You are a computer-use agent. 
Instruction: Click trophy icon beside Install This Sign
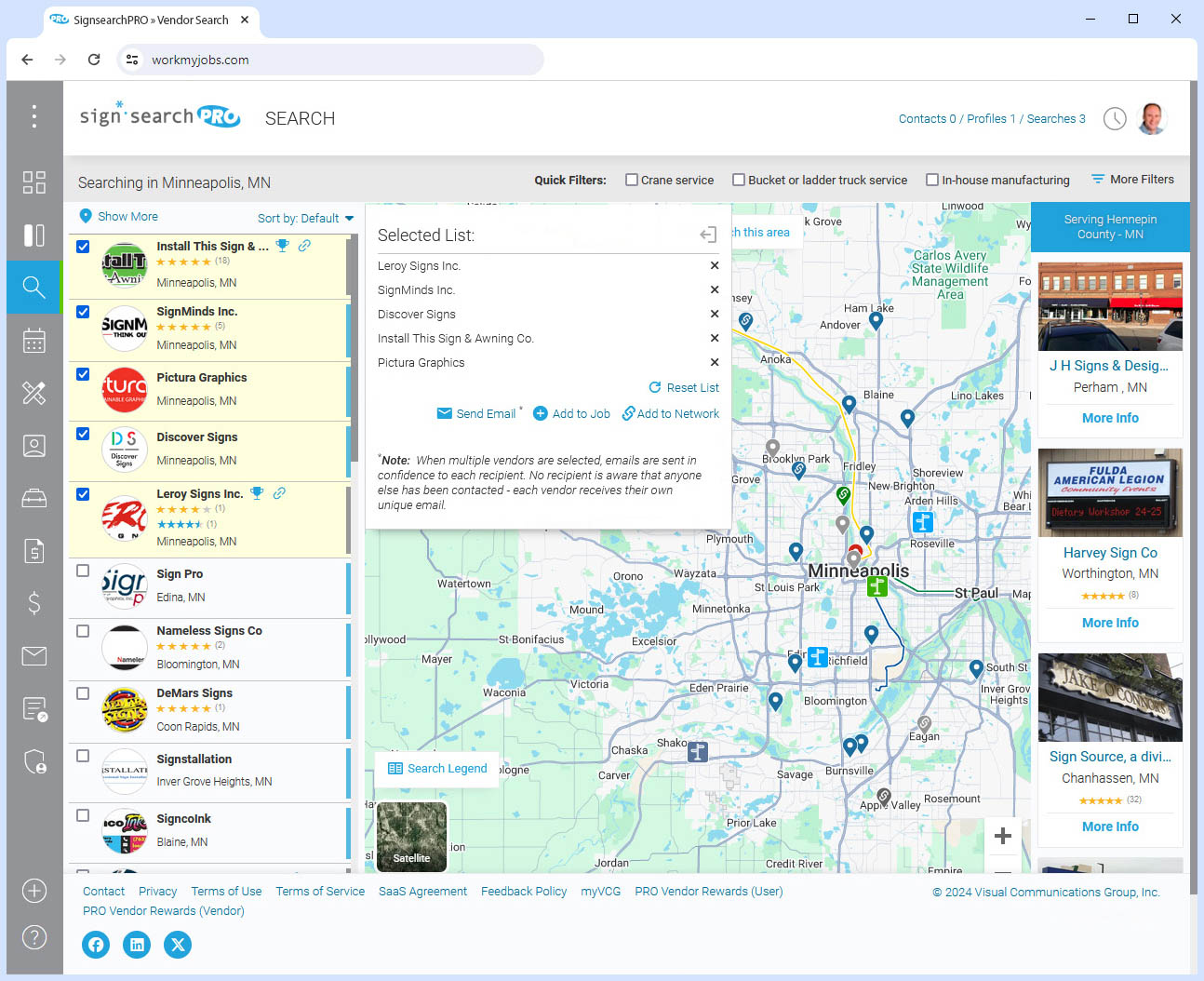[x=282, y=246]
